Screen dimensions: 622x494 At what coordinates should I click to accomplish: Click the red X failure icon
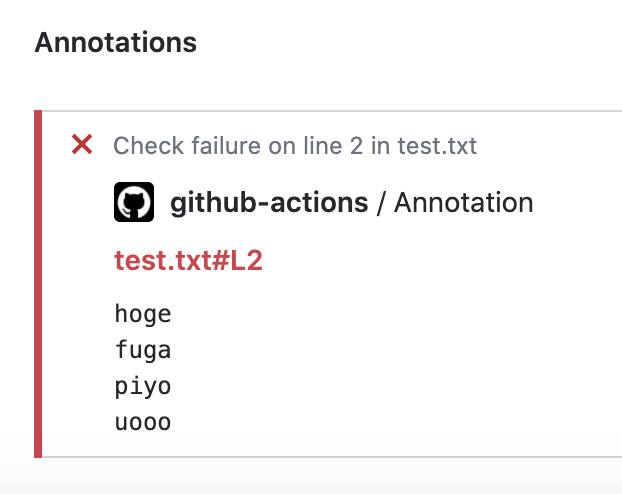82,144
